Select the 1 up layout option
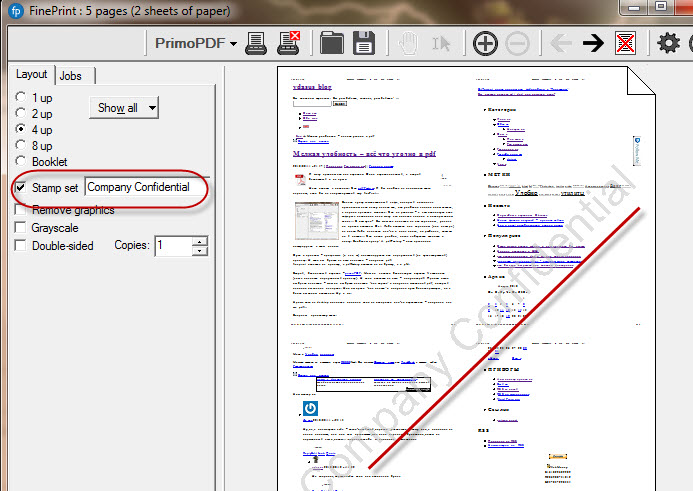The width and height of the screenshot is (693, 491). point(21,98)
